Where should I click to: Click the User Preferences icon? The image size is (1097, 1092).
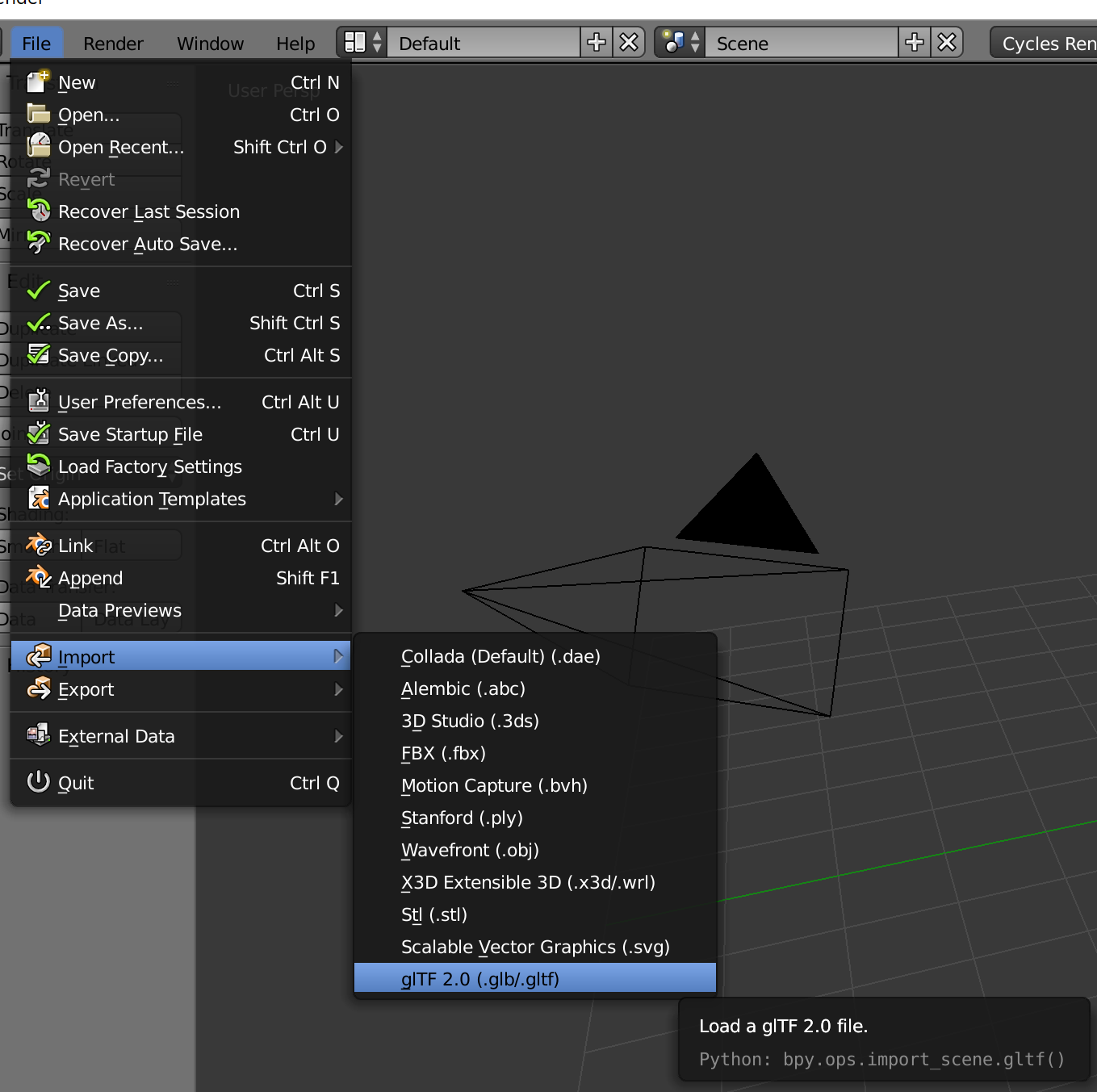click(x=39, y=401)
